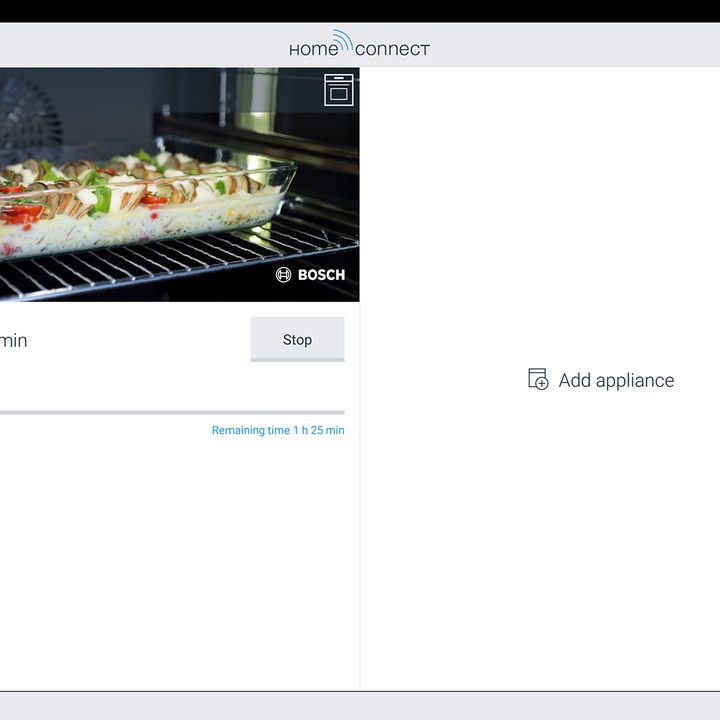This screenshot has height=720, width=720.
Task: Click the Bosch brand logo
Action: (x=310, y=275)
